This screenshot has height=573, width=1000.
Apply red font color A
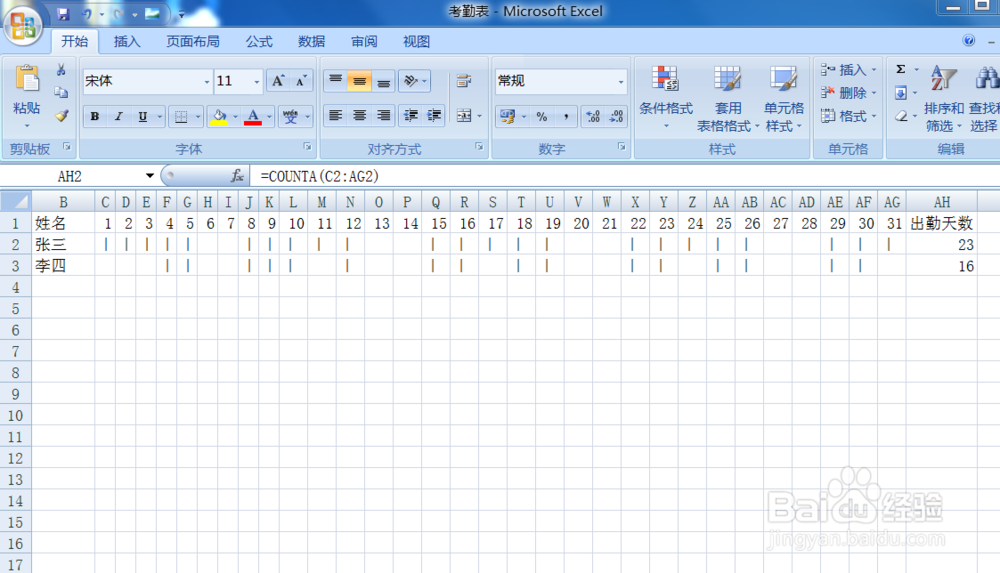coord(253,117)
